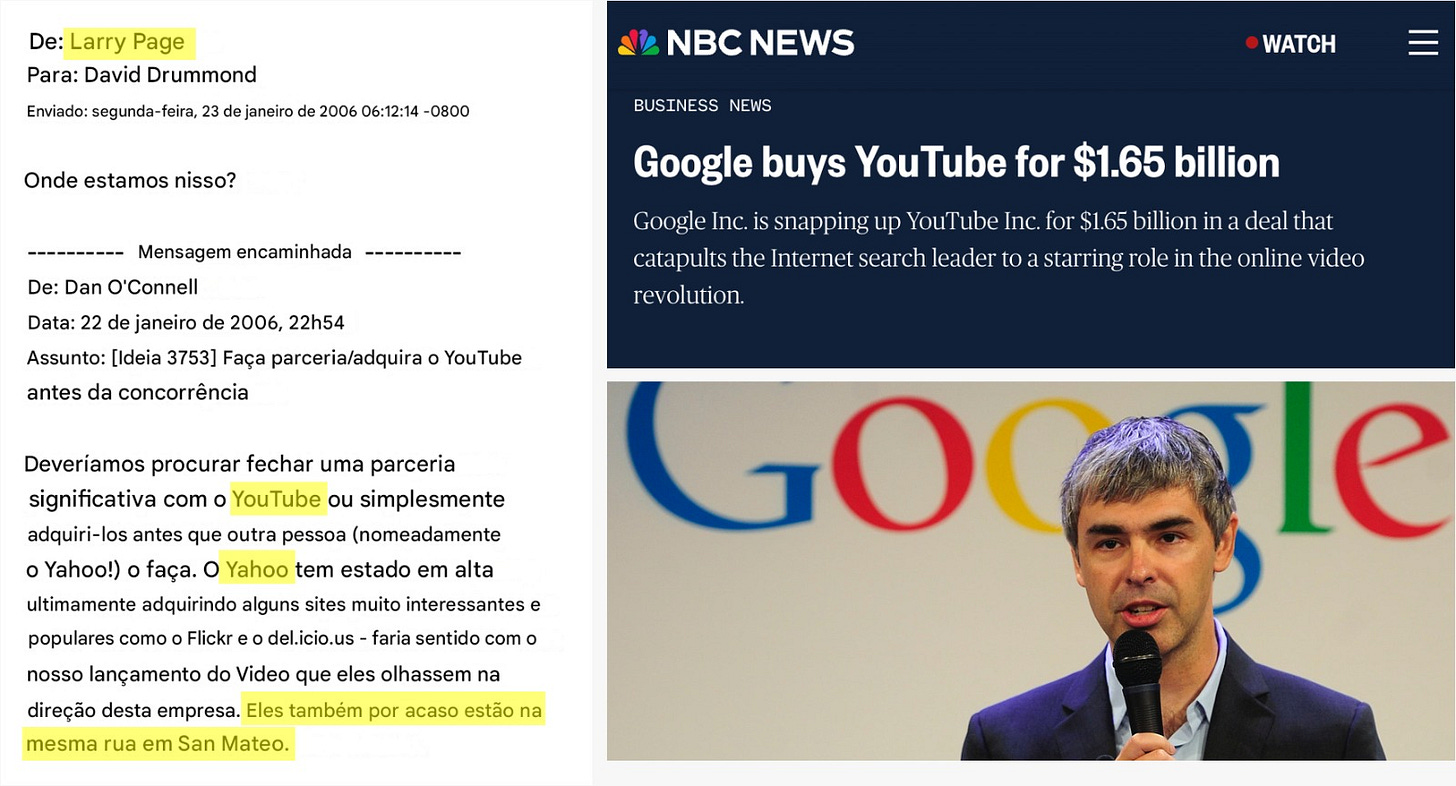Screen dimensions: 1456x786
Task: Click the Enviado date line
Action: click(x=248, y=111)
